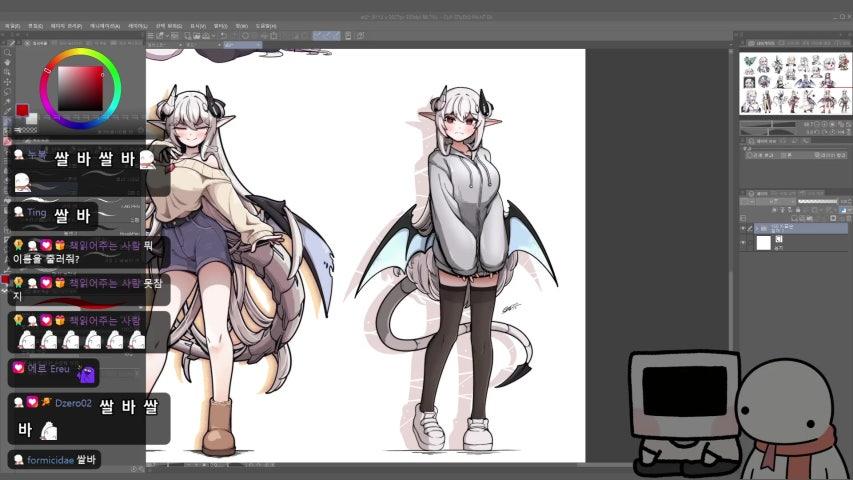Expand the layer folder arrow

pyautogui.click(x=757, y=228)
